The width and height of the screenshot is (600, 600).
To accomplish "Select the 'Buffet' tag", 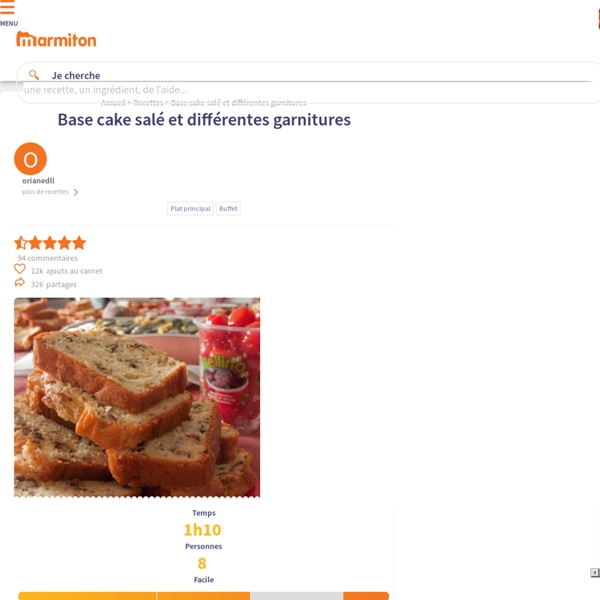I will pyautogui.click(x=228, y=209).
